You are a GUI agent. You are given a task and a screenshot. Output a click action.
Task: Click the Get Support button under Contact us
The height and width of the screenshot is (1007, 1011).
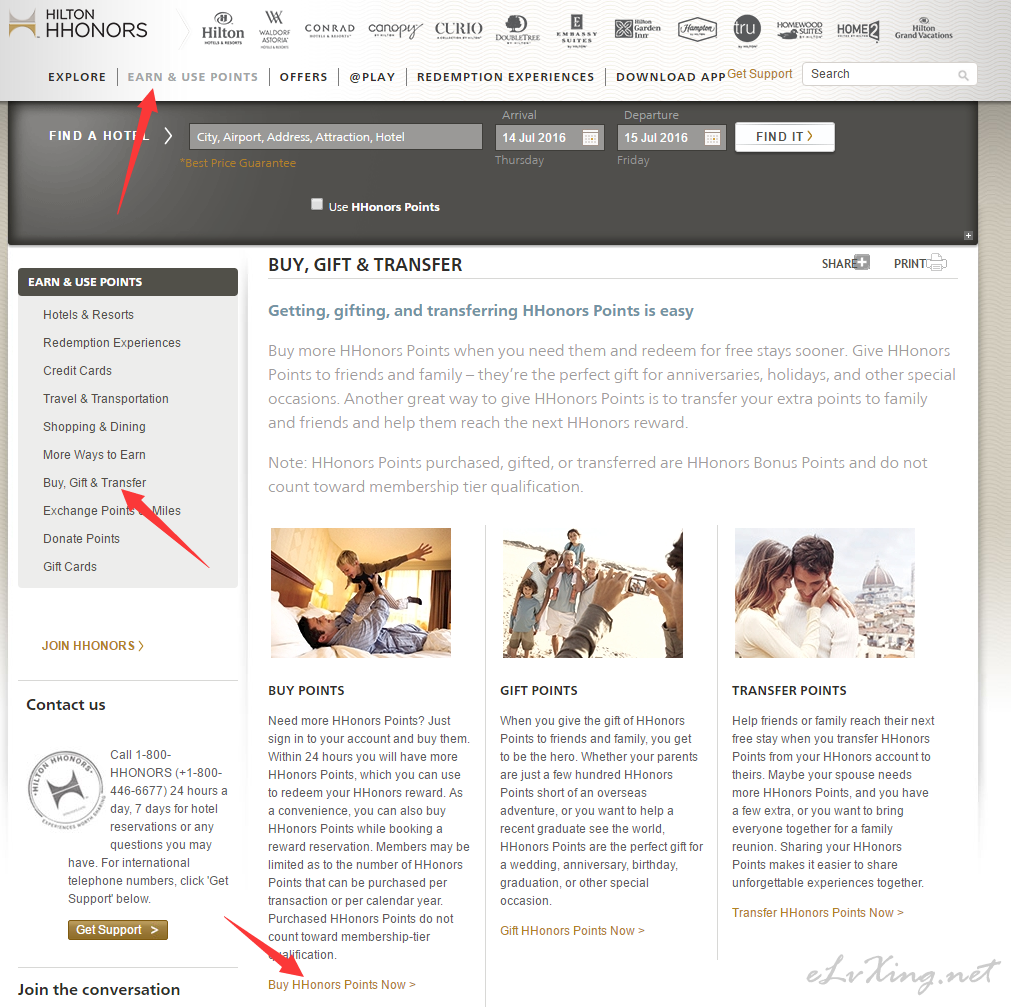click(117, 930)
